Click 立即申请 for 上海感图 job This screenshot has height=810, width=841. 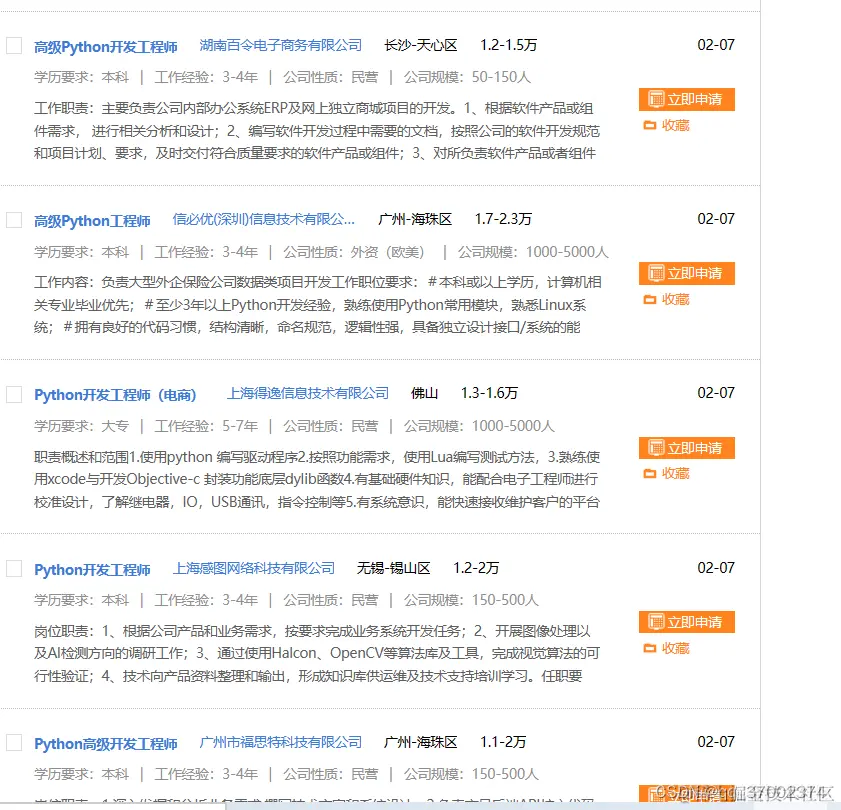687,622
